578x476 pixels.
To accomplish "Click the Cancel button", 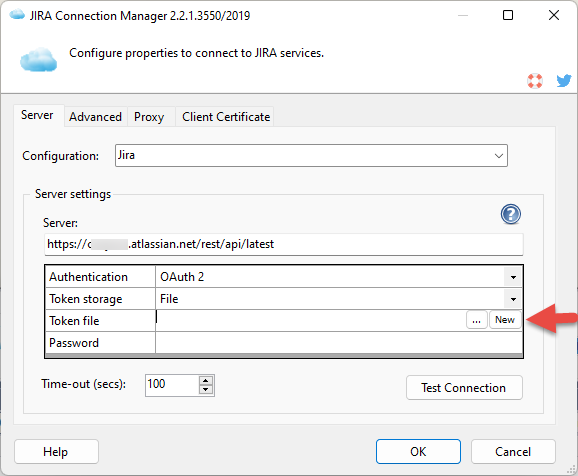I will [513, 451].
